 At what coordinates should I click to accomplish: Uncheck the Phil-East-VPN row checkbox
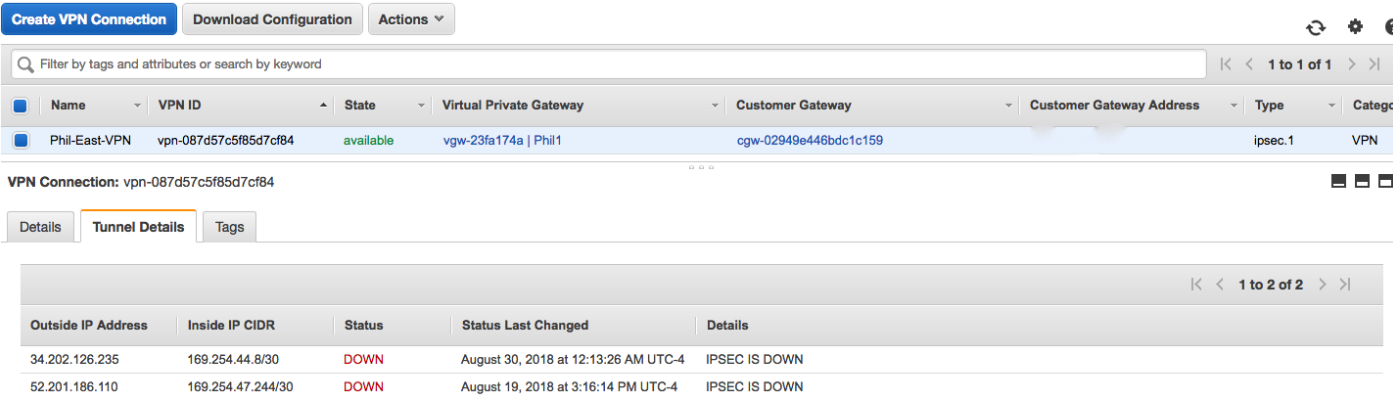click(20, 141)
